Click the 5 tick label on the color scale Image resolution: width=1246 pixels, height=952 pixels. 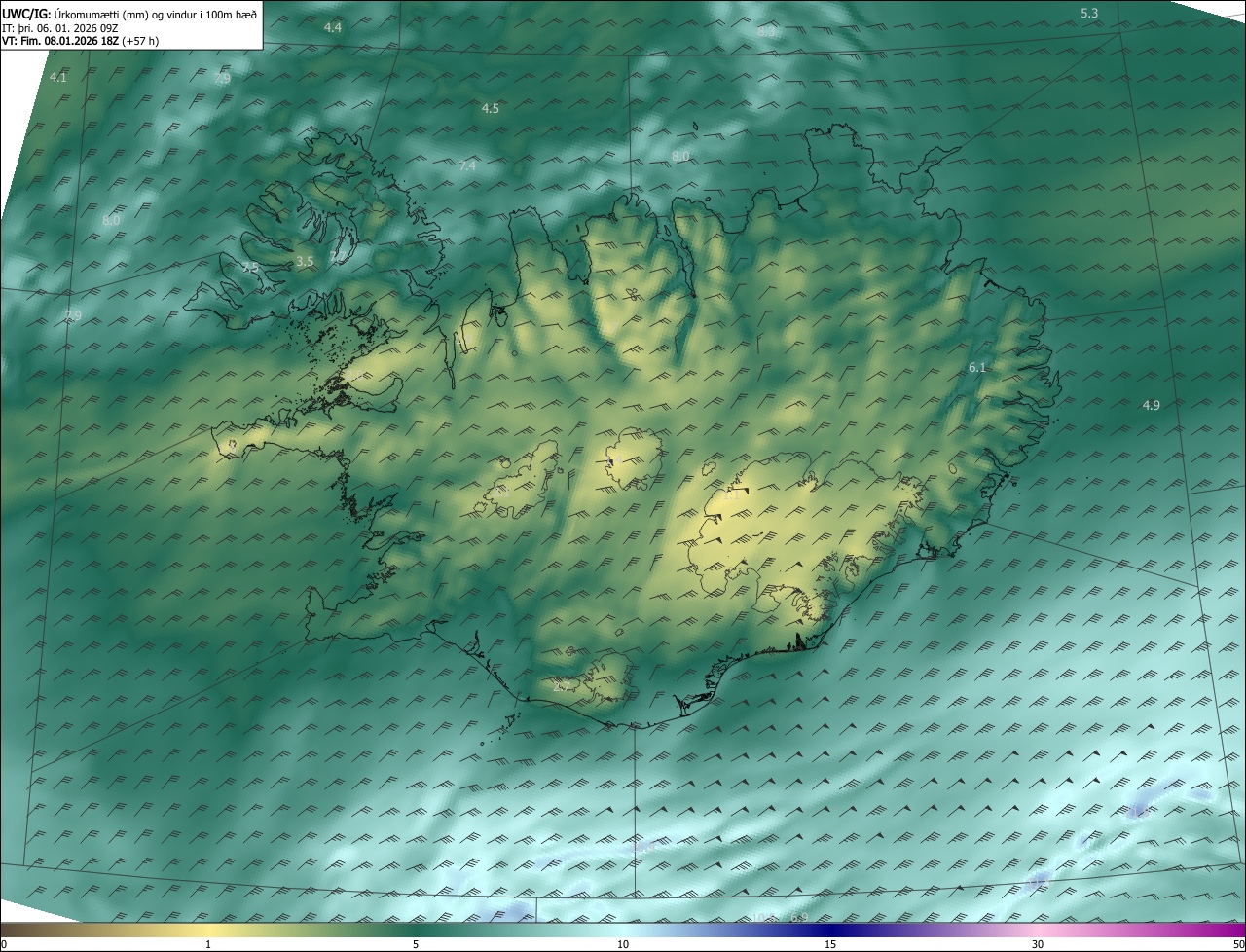416,944
